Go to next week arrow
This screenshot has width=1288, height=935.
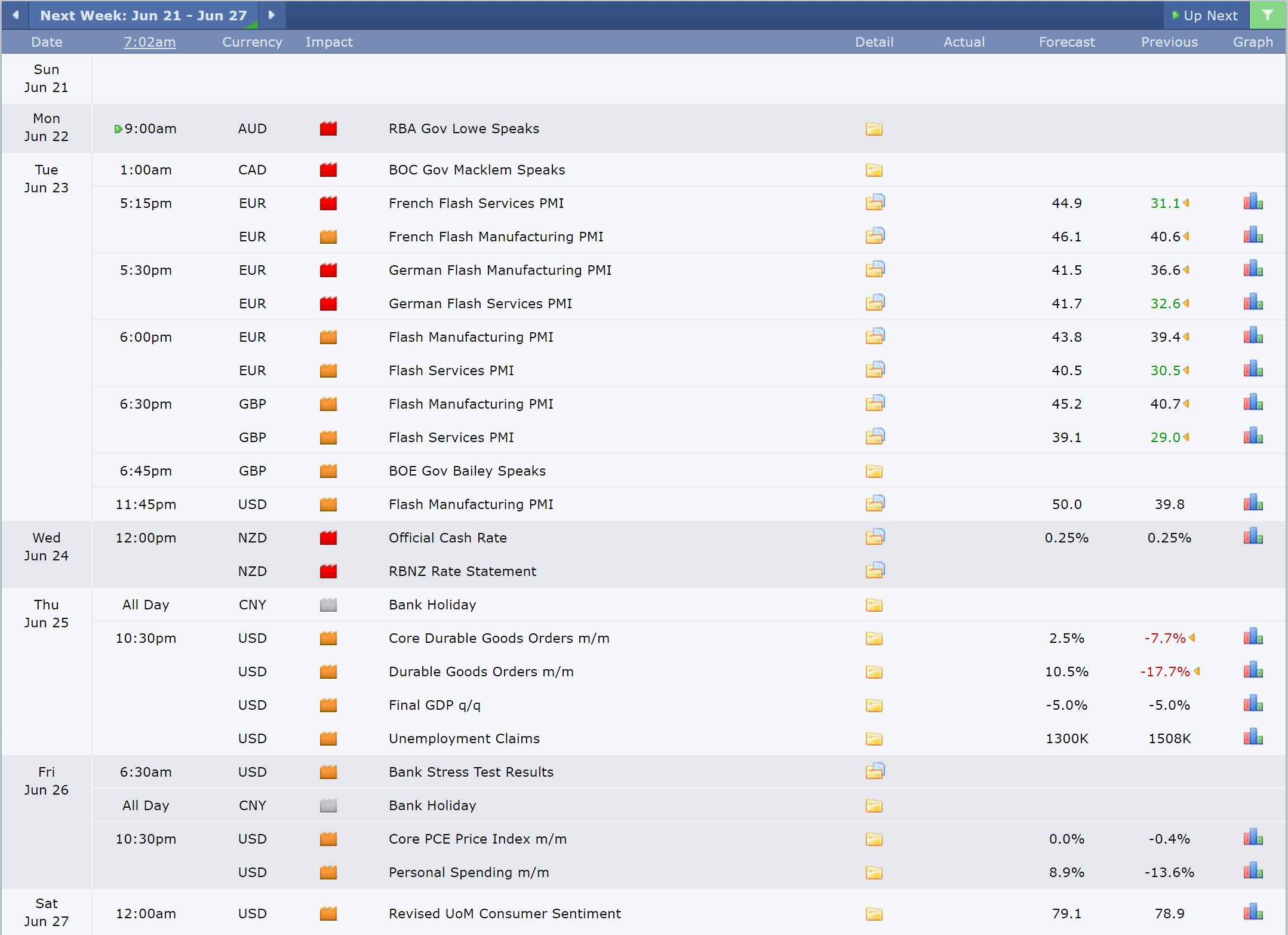[x=272, y=15]
